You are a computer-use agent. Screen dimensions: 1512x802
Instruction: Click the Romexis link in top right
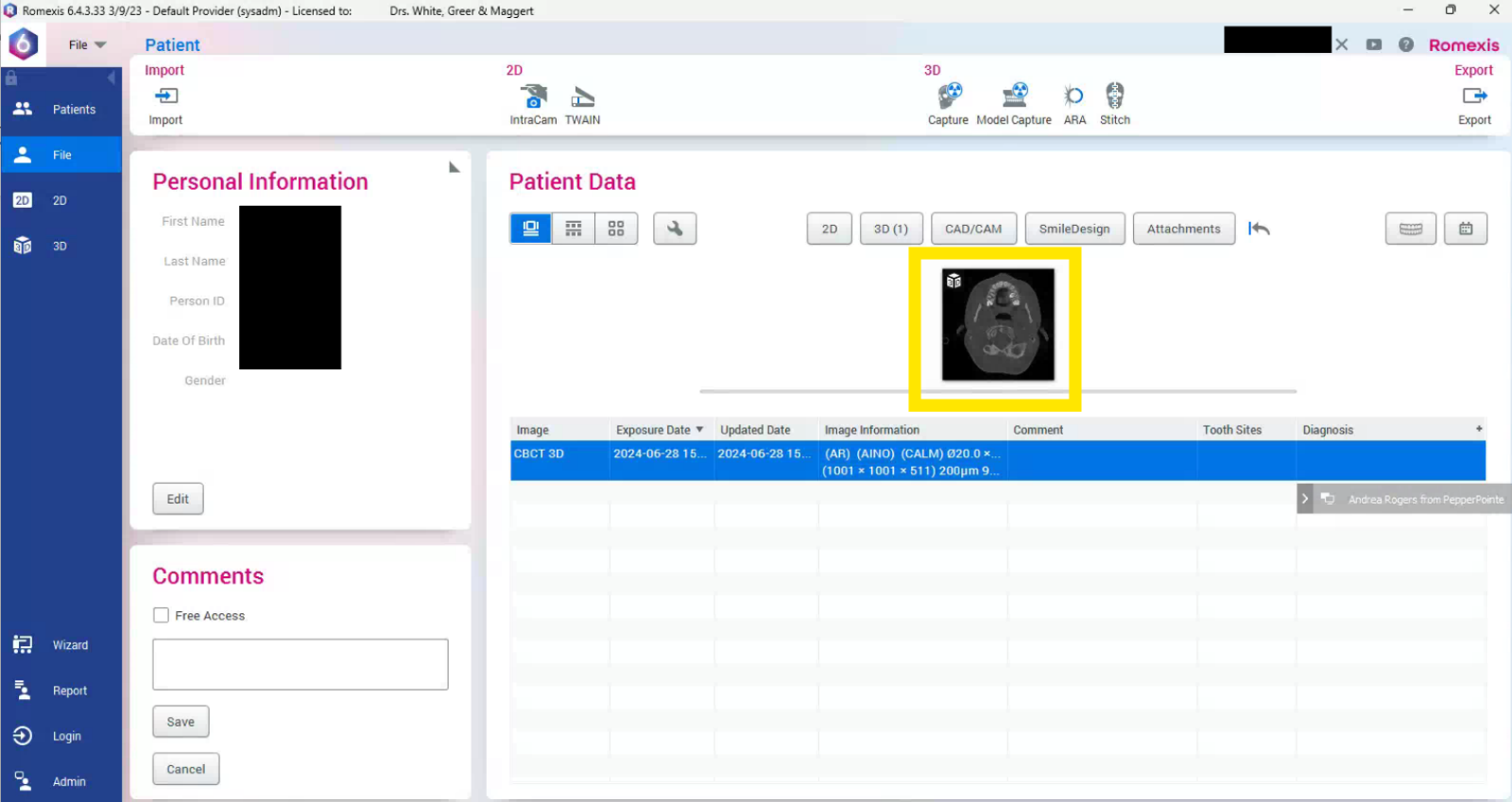point(1464,45)
